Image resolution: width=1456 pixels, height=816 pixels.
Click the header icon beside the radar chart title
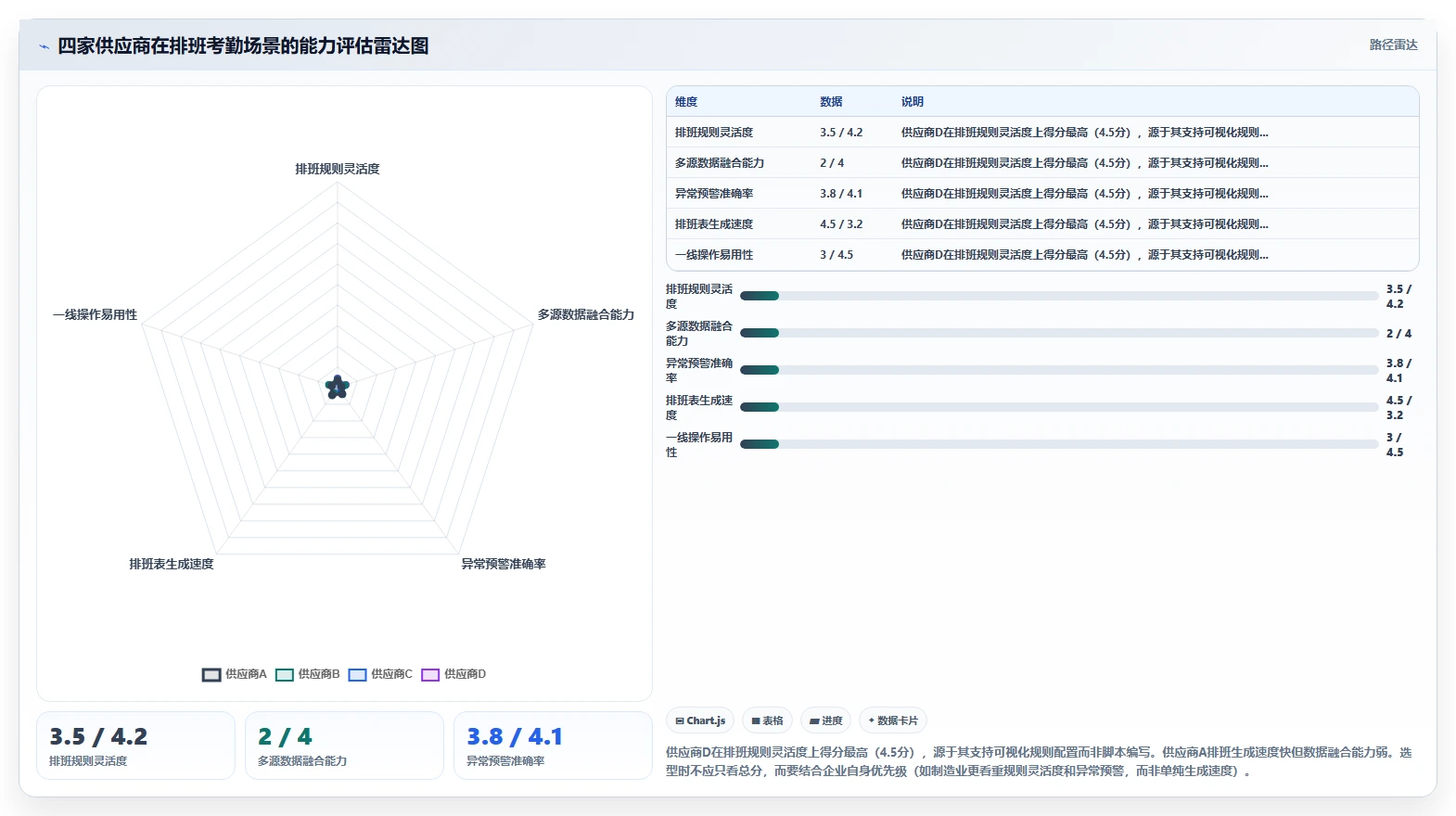coord(44,46)
